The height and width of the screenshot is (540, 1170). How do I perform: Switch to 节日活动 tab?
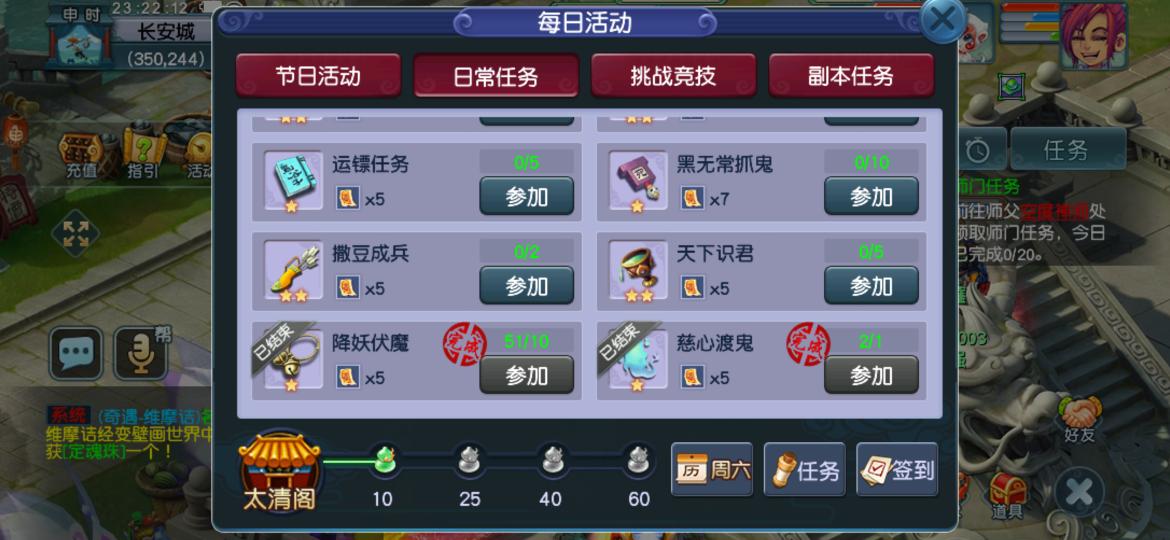pos(319,75)
